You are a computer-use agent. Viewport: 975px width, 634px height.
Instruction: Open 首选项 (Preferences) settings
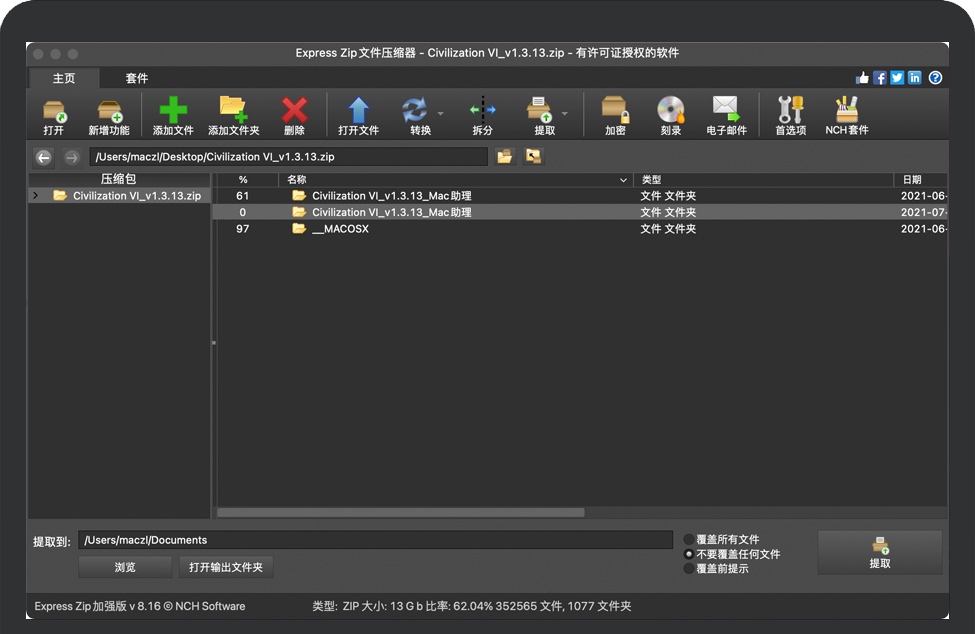pyautogui.click(x=789, y=114)
